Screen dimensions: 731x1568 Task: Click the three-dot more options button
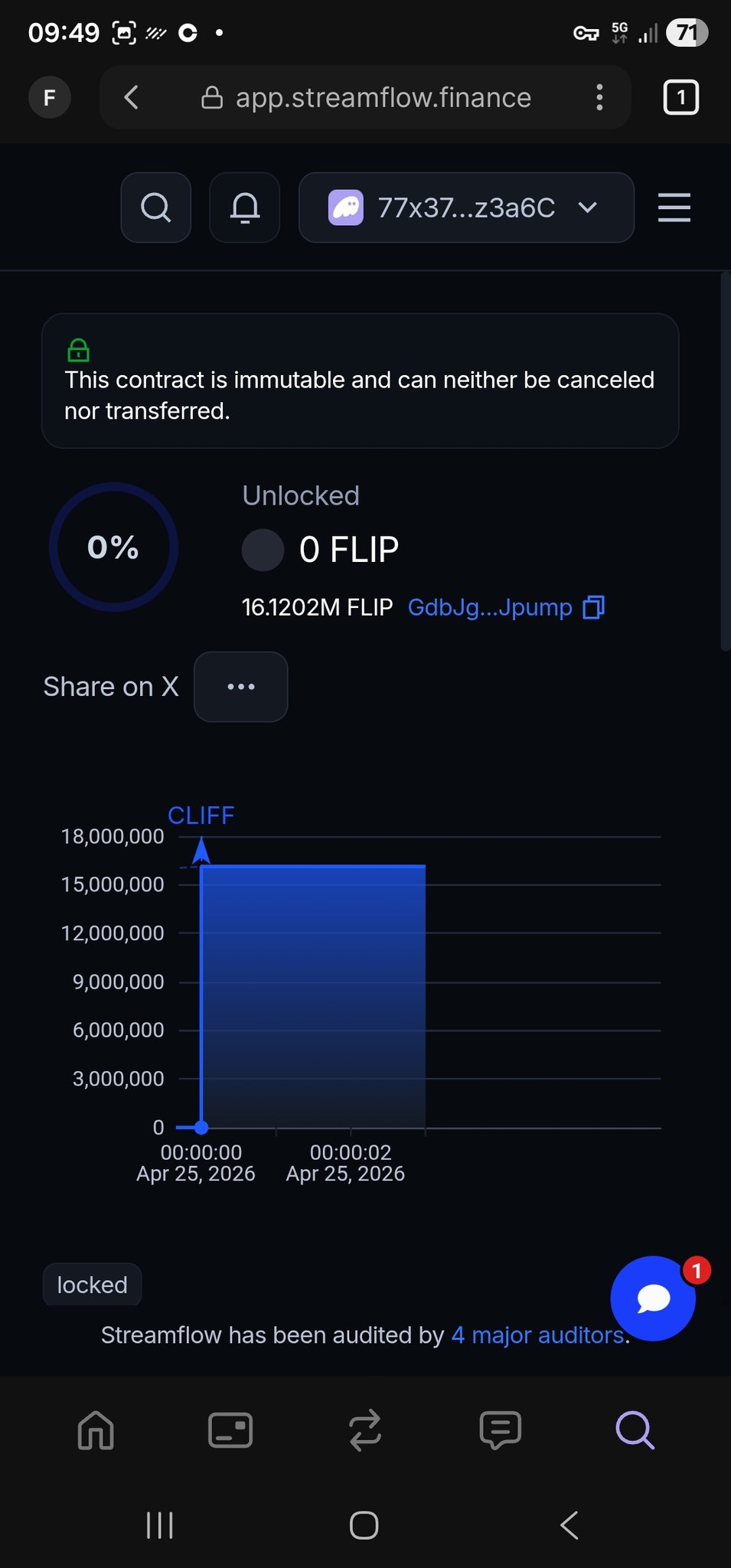pyautogui.click(x=241, y=687)
